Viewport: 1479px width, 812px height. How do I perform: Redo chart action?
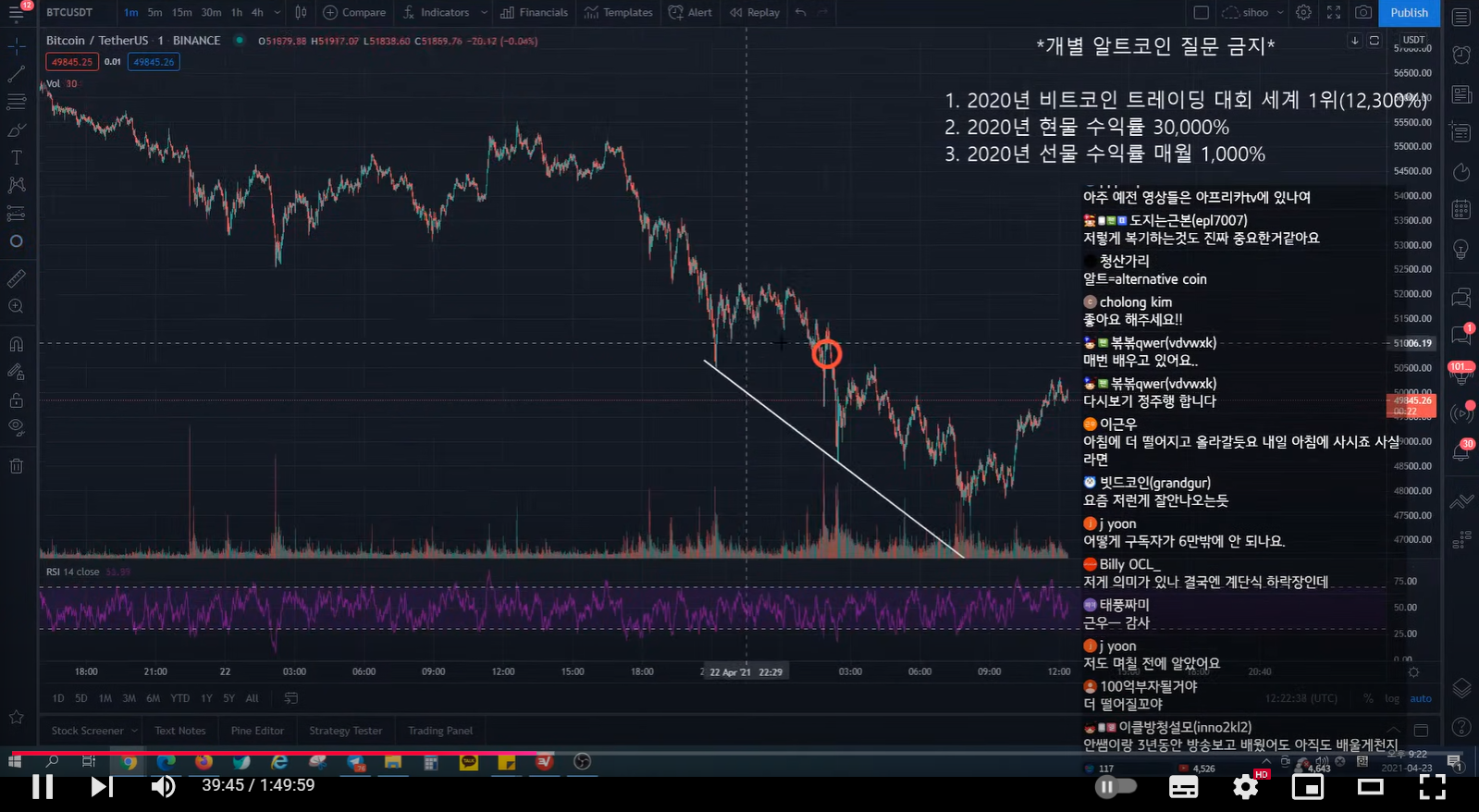coord(823,13)
